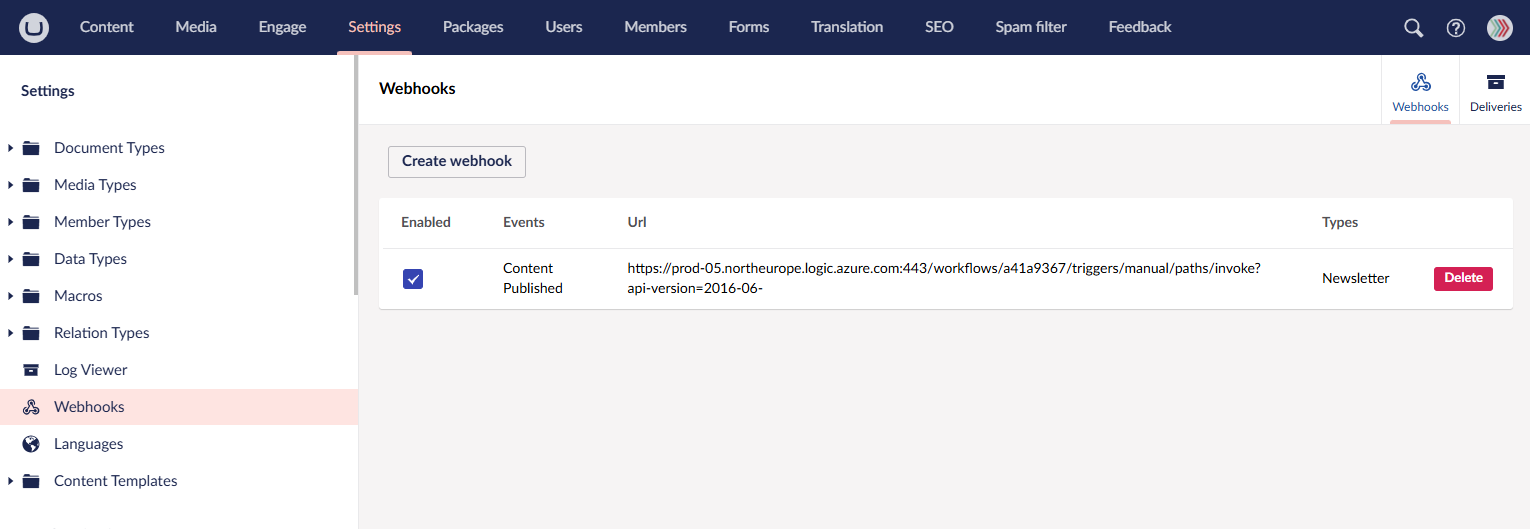The height and width of the screenshot is (529, 1530).
Task: Expand the Member Types node
Action: (x=10, y=222)
